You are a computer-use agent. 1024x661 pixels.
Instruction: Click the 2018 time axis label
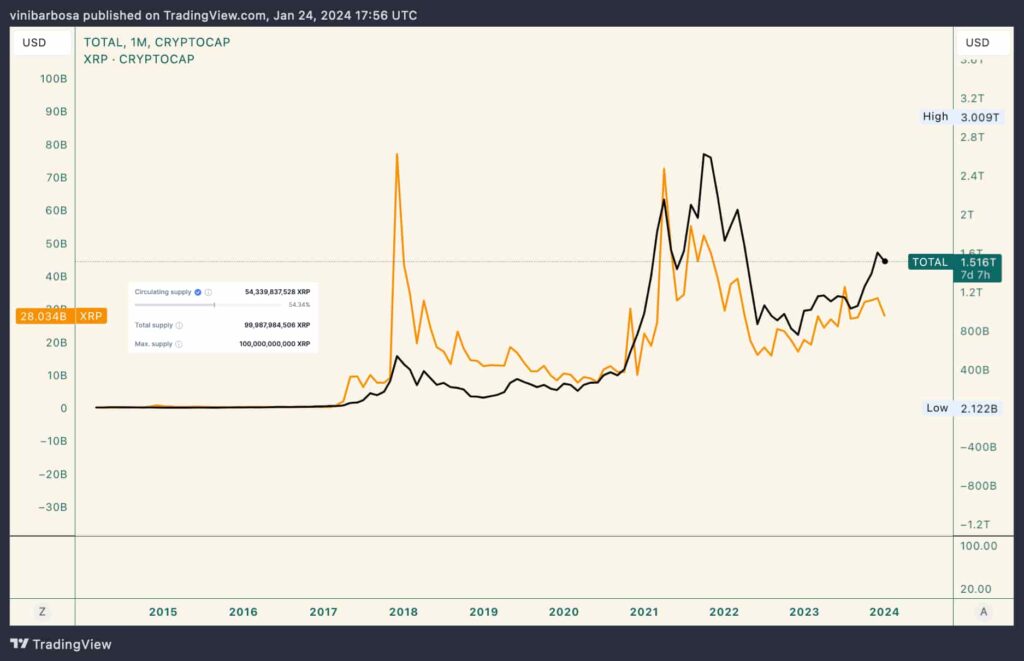click(403, 612)
